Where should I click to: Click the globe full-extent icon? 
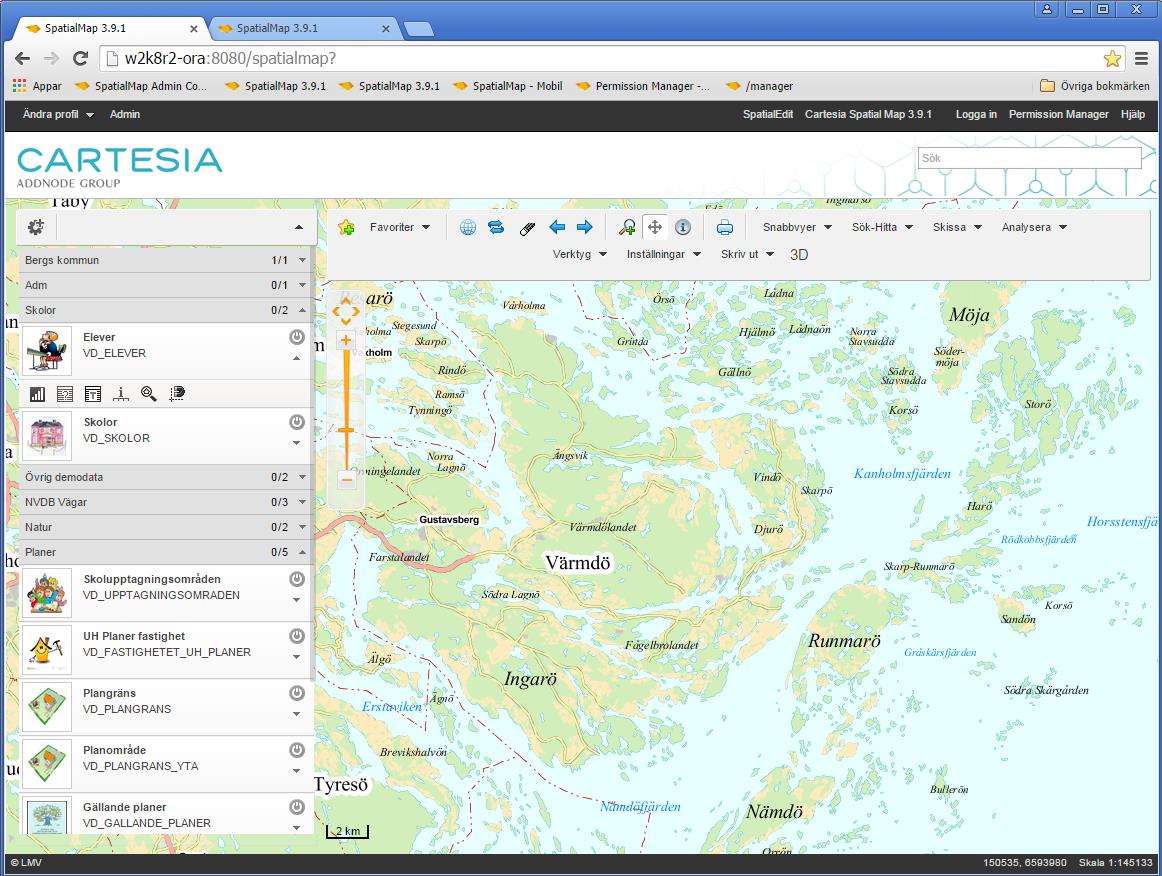coord(468,228)
